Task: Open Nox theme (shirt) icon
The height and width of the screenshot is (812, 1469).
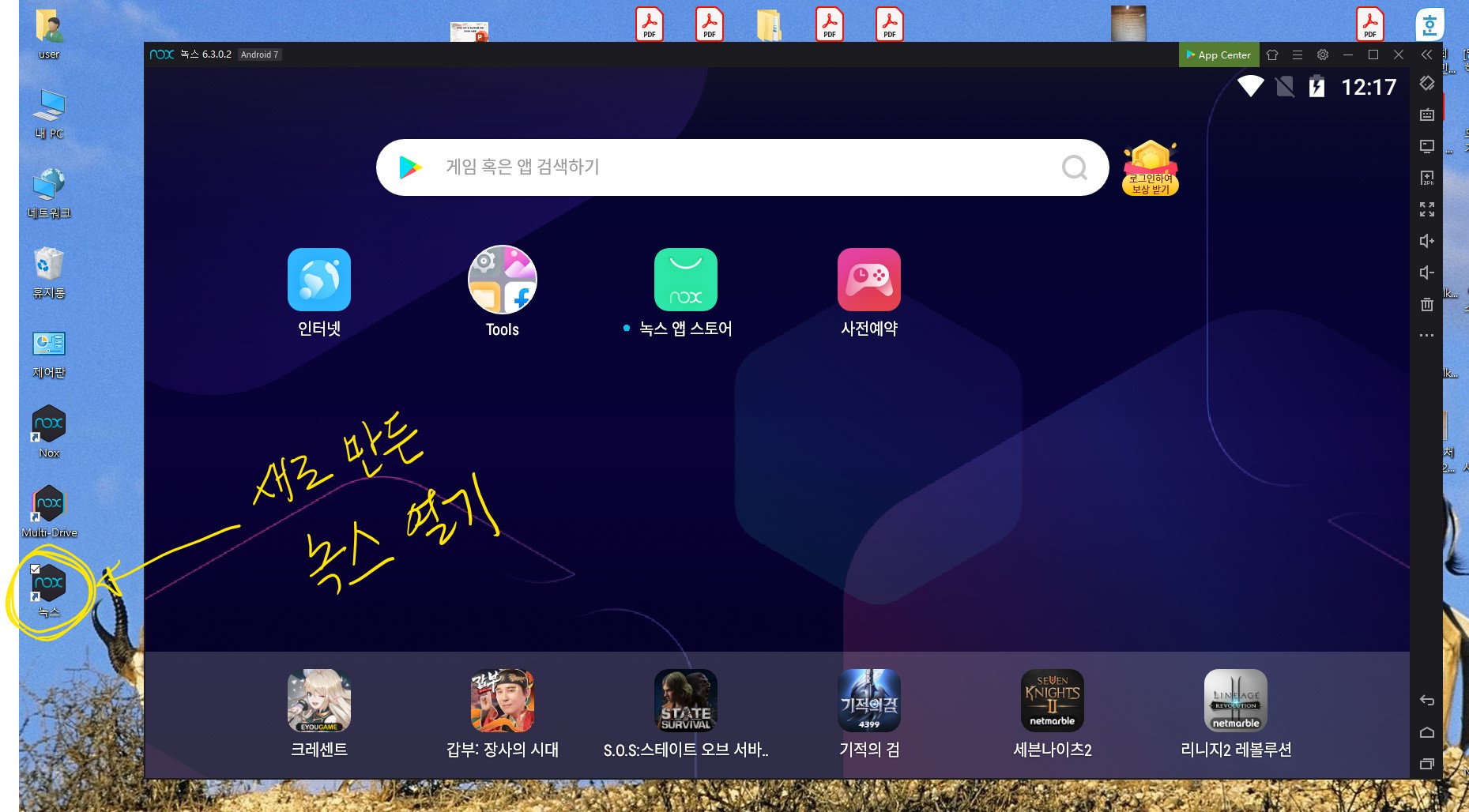Action: (x=1272, y=55)
